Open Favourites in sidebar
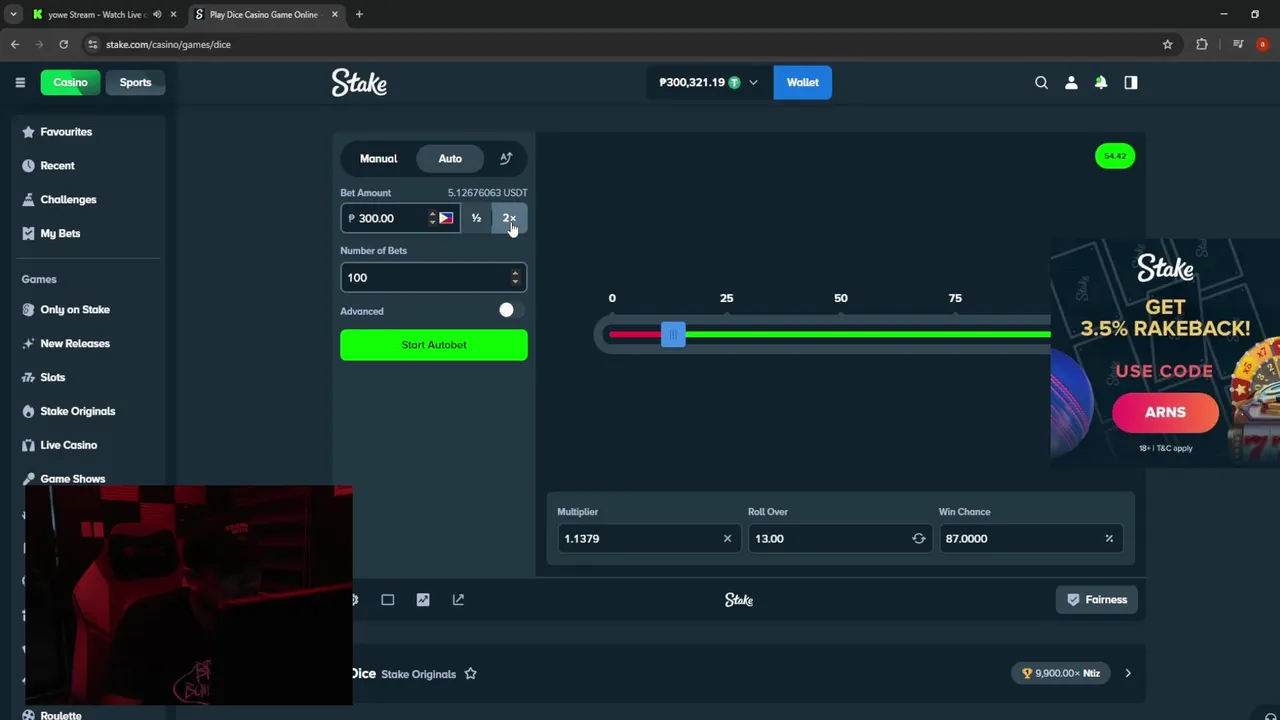Viewport: 1280px width, 720px height. click(66, 131)
